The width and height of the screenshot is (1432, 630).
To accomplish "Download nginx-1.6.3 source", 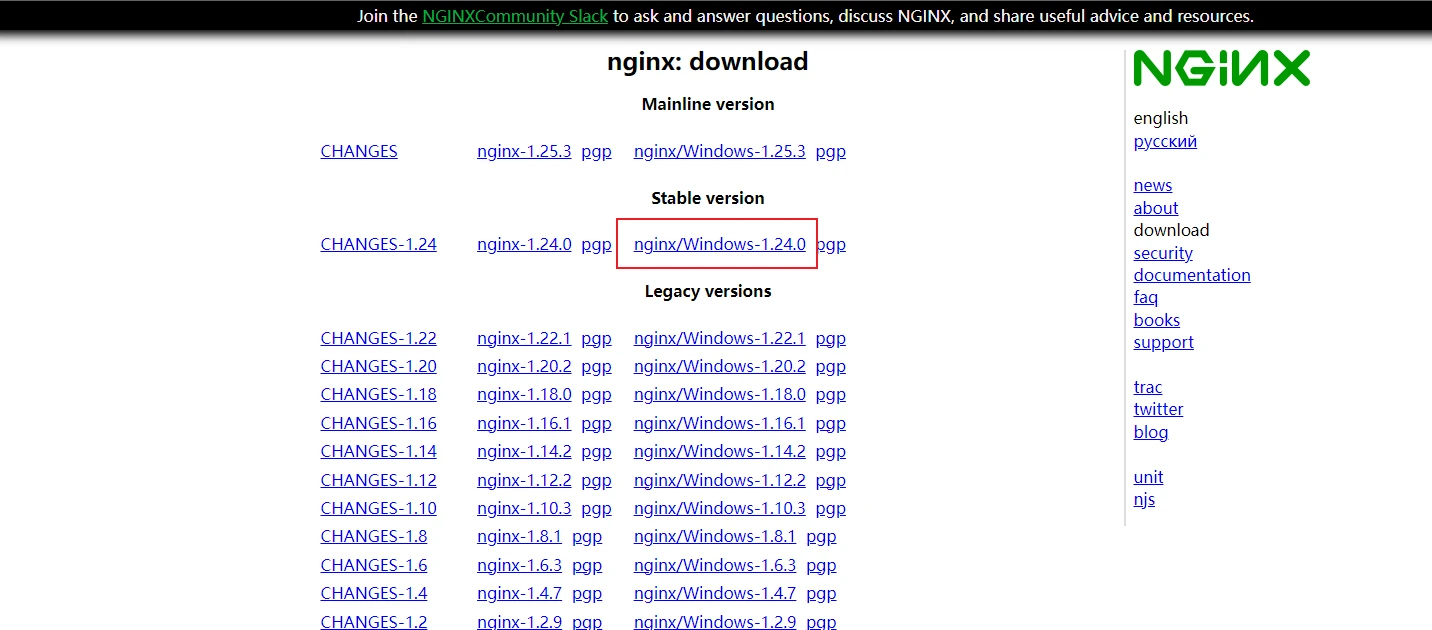I will pos(519,565).
